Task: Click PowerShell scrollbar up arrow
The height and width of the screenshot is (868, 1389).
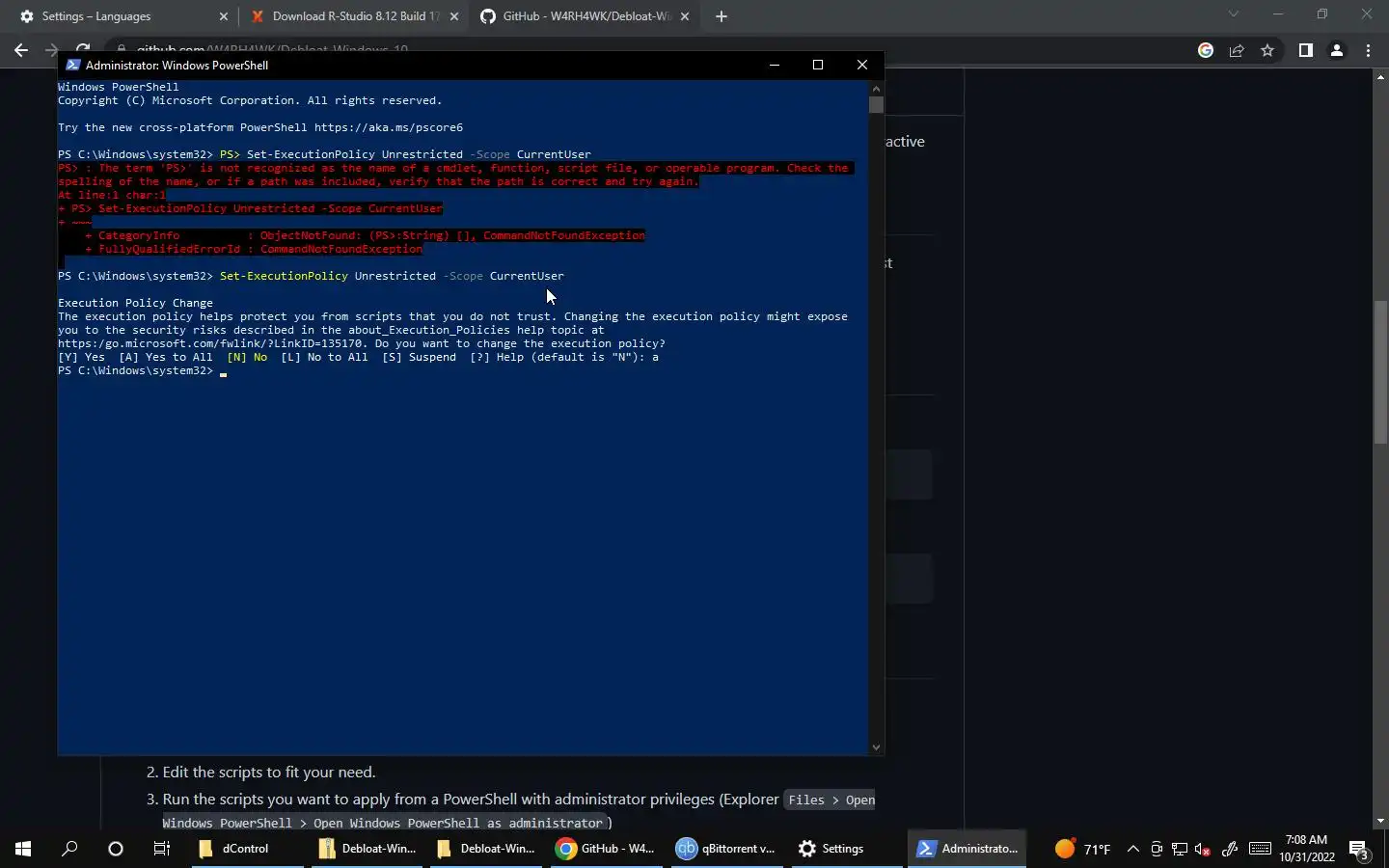Action: click(876, 87)
